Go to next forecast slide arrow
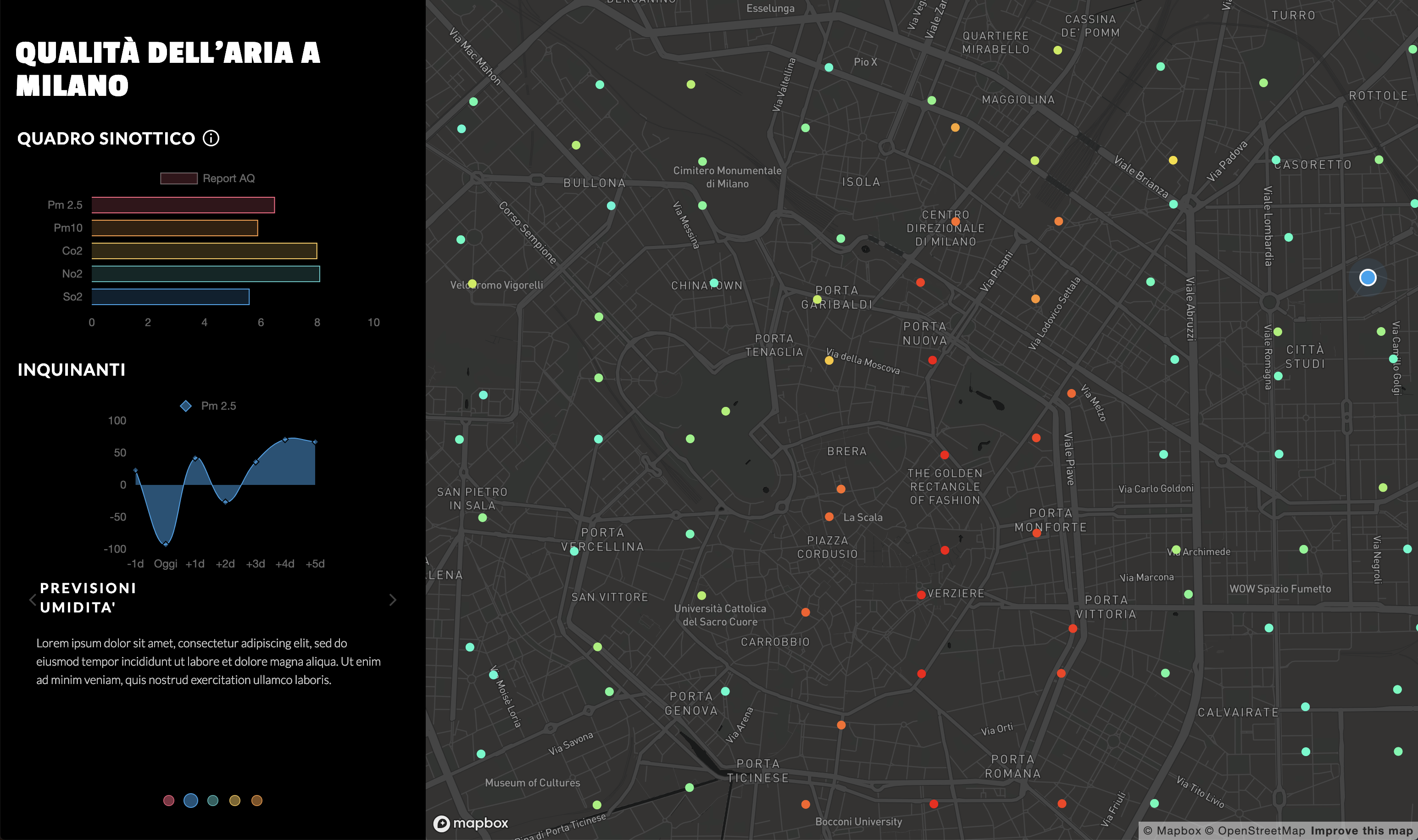This screenshot has width=1418, height=840. 393,600
